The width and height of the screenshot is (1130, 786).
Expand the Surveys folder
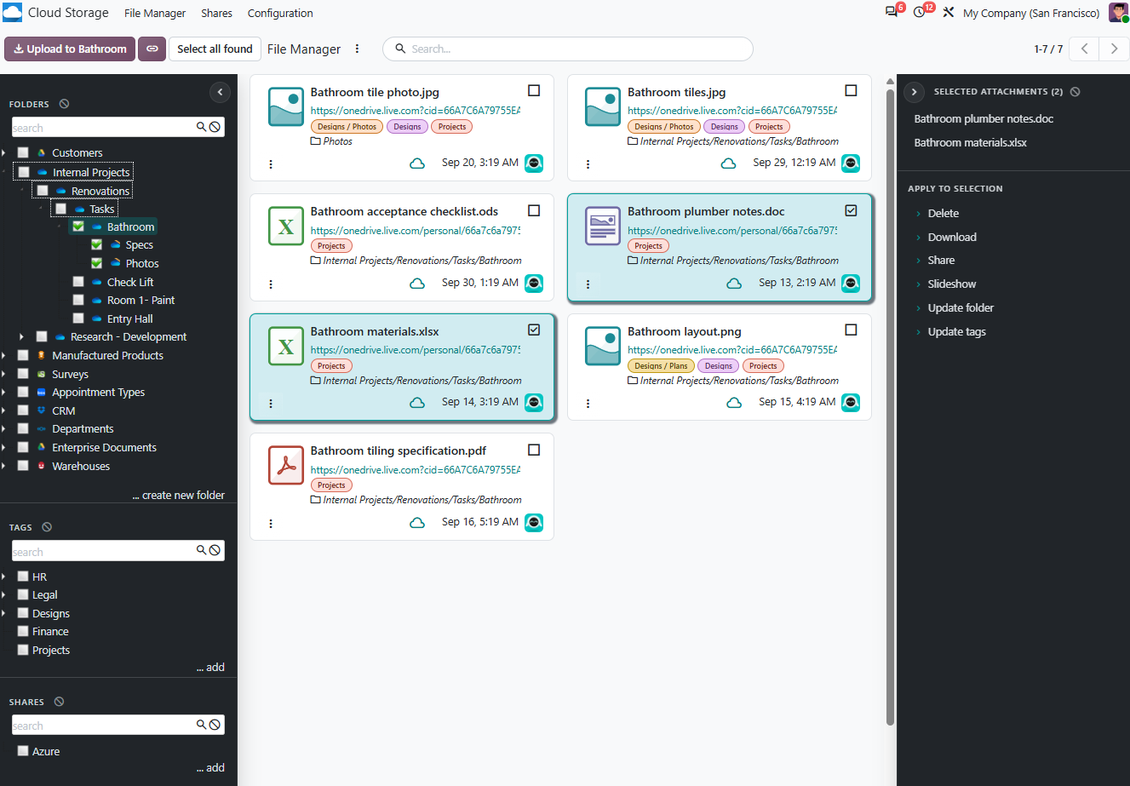(4, 374)
